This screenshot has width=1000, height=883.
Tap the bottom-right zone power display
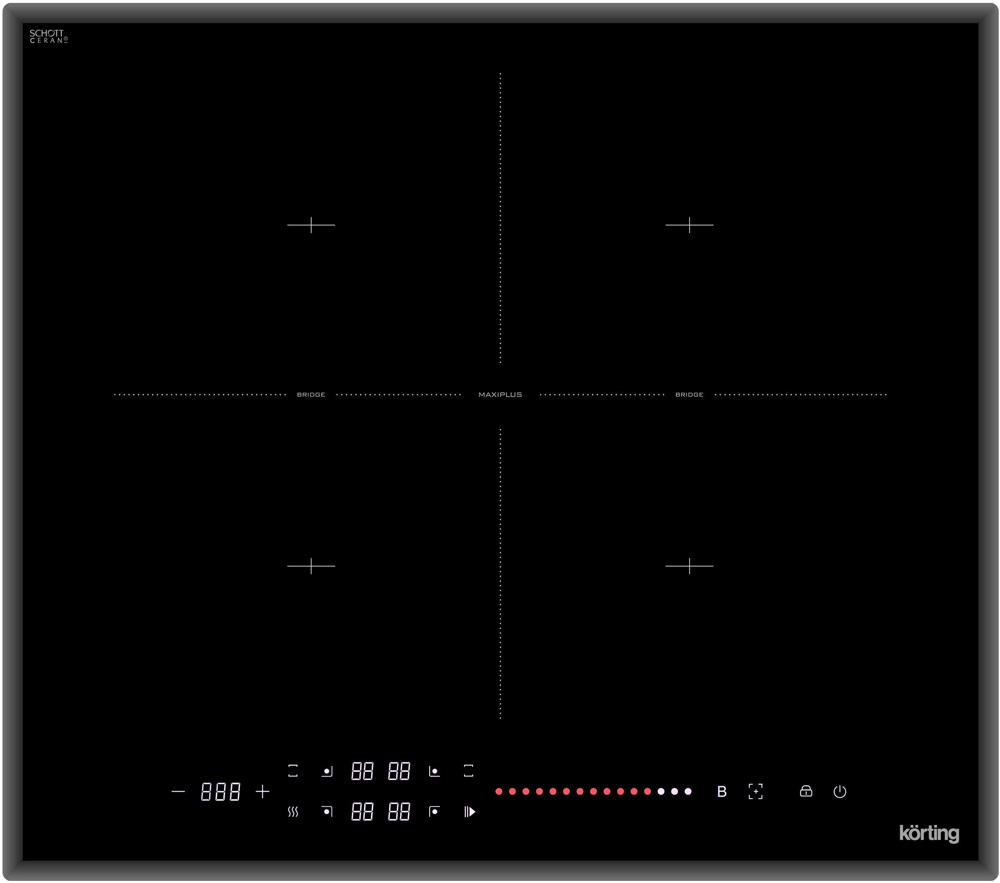(399, 812)
